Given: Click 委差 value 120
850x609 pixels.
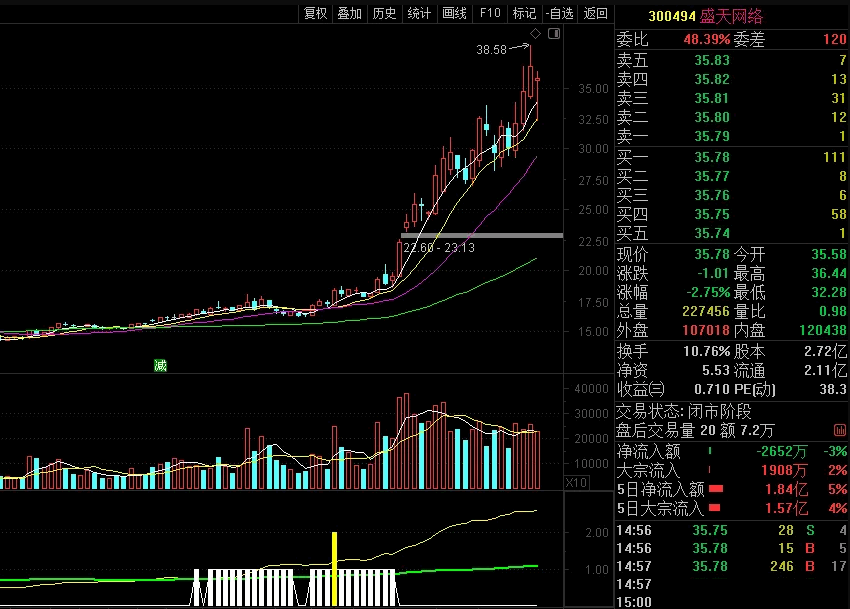Looking at the screenshot, I should pyautogui.click(x=834, y=39).
